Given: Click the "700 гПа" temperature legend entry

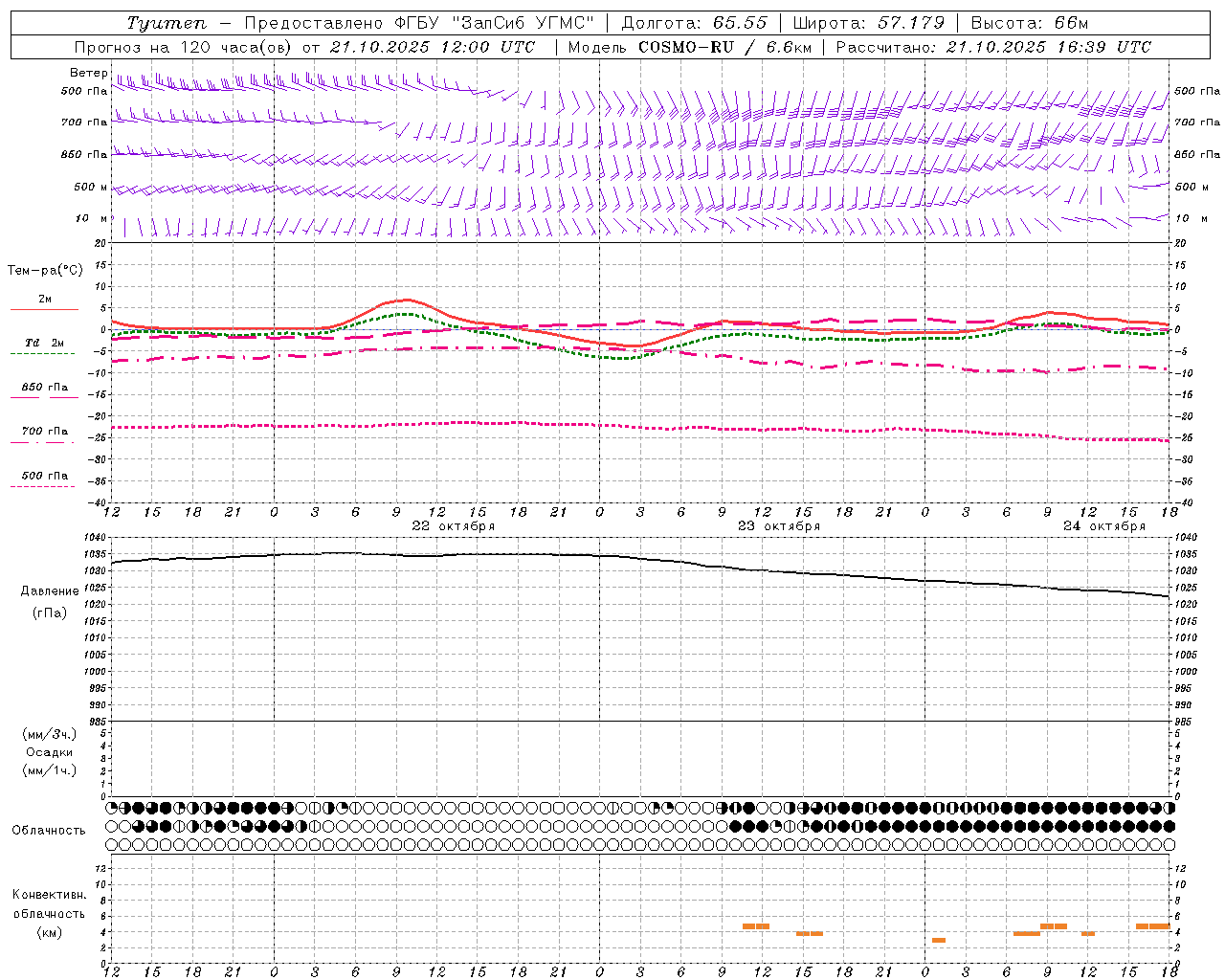Looking at the screenshot, I should pos(44,431).
